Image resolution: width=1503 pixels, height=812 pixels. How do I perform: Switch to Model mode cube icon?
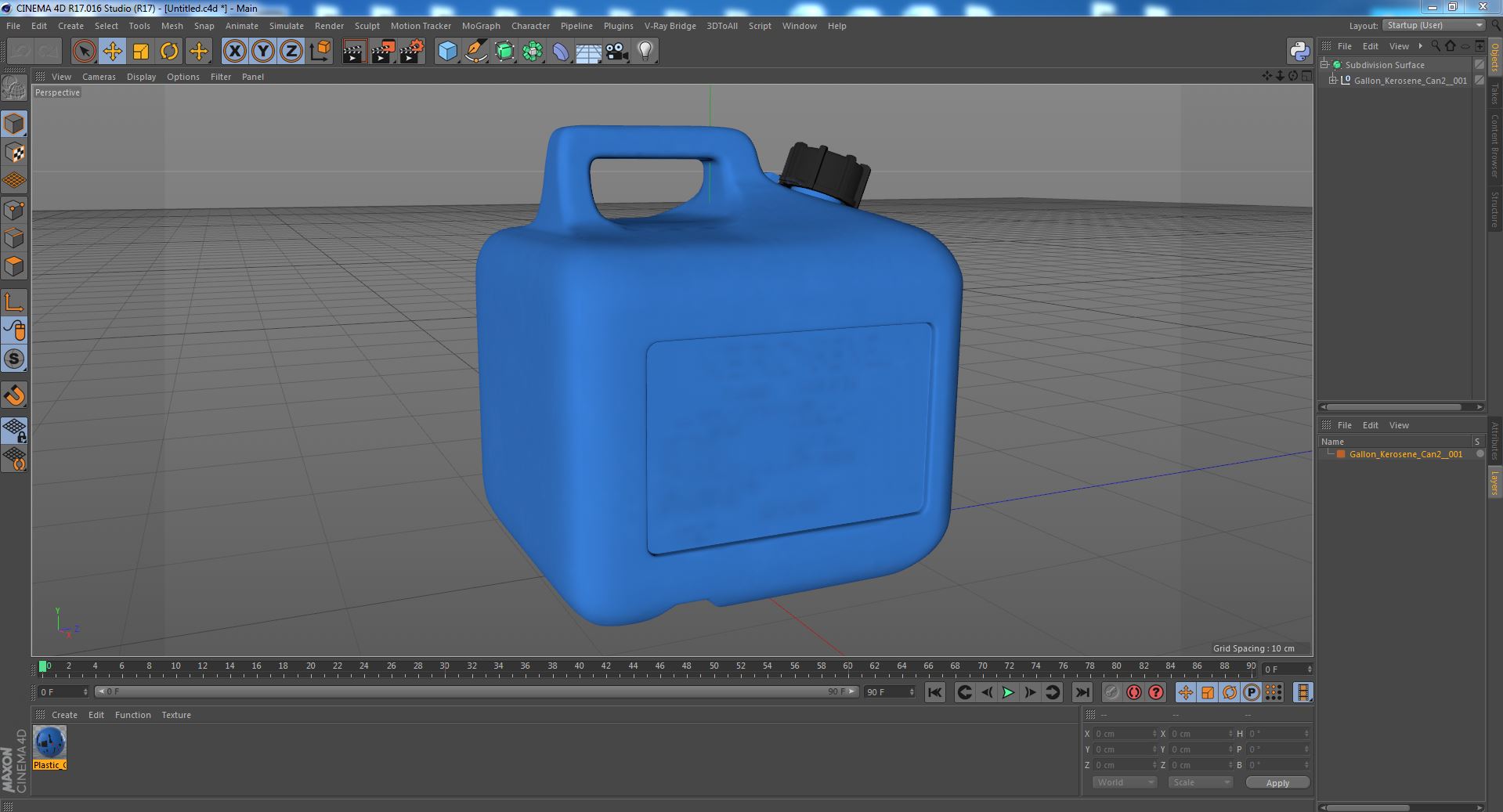pyautogui.click(x=14, y=125)
